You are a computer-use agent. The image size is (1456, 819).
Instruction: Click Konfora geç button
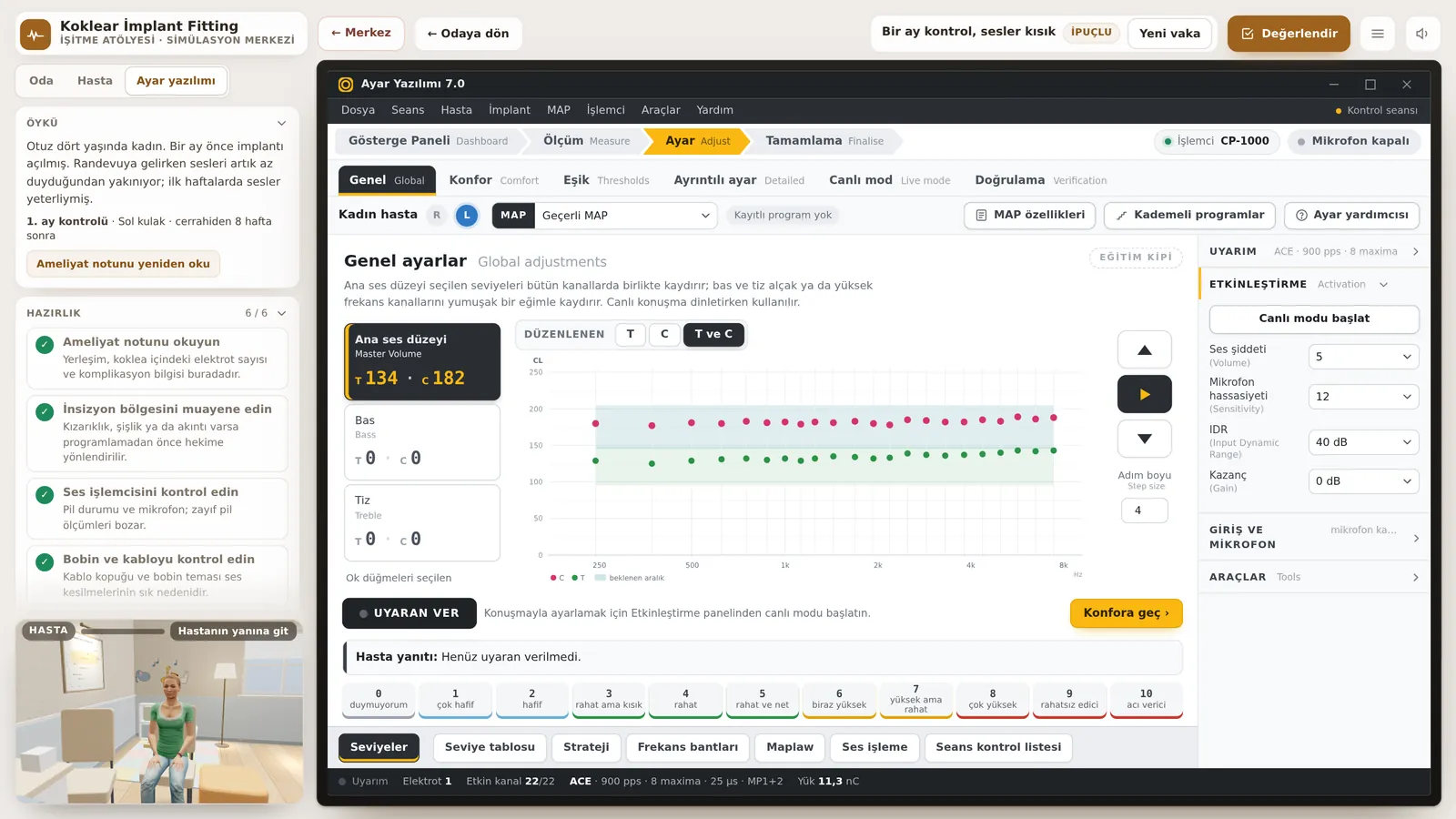pos(1126,613)
